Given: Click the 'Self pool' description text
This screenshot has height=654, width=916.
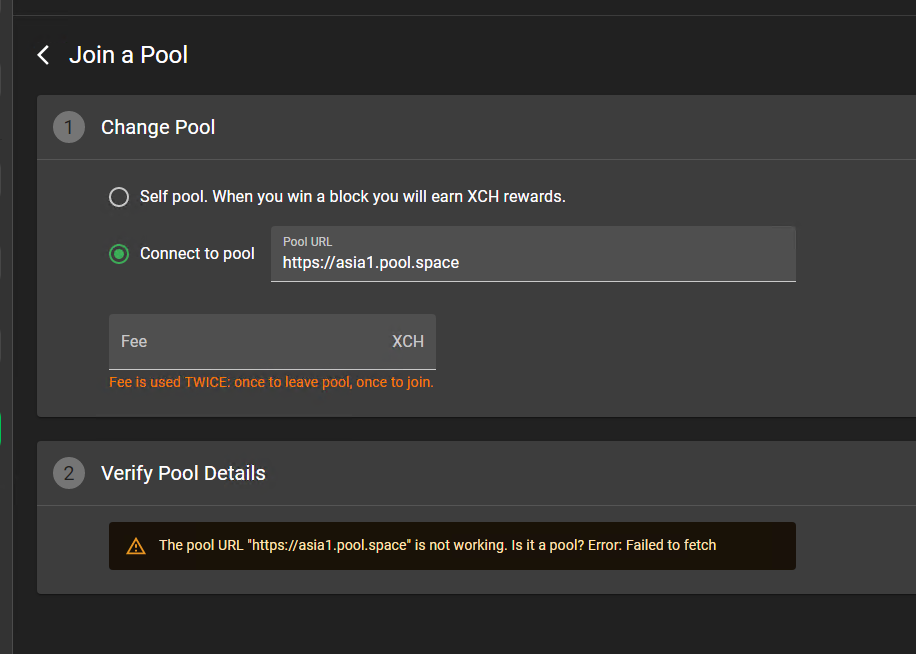Looking at the screenshot, I should (352, 196).
